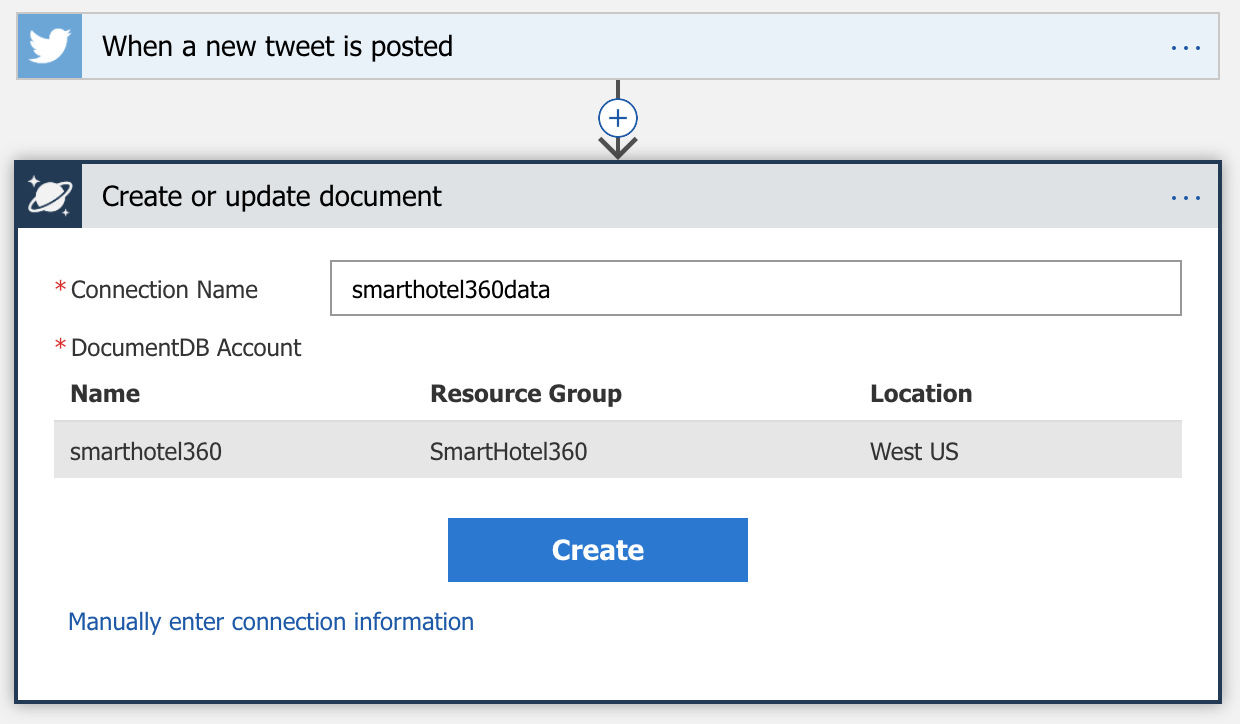The image size is (1240, 724).
Task: Click the Name column header
Action: (x=105, y=394)
